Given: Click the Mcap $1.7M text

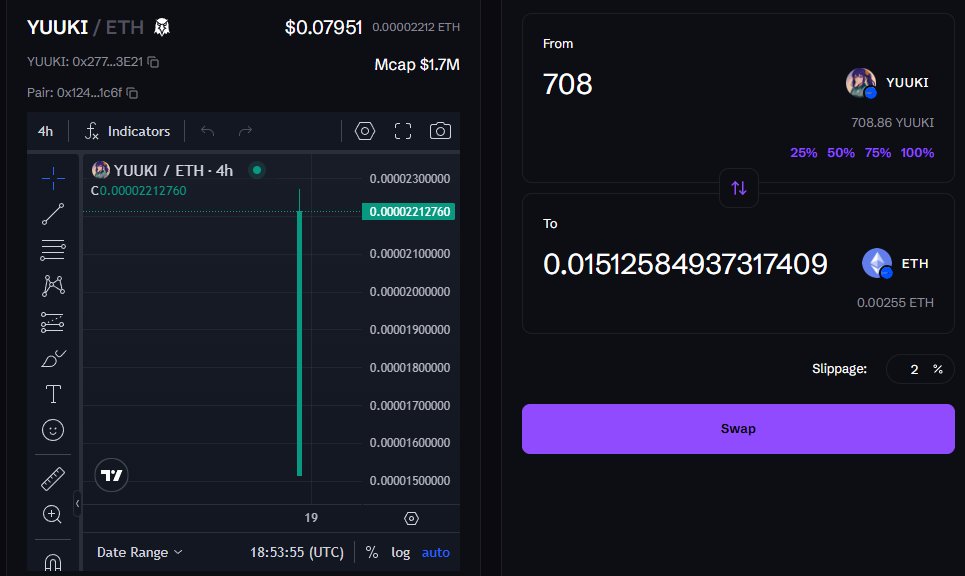Looking at the screenshot, I should pos(417,65).
